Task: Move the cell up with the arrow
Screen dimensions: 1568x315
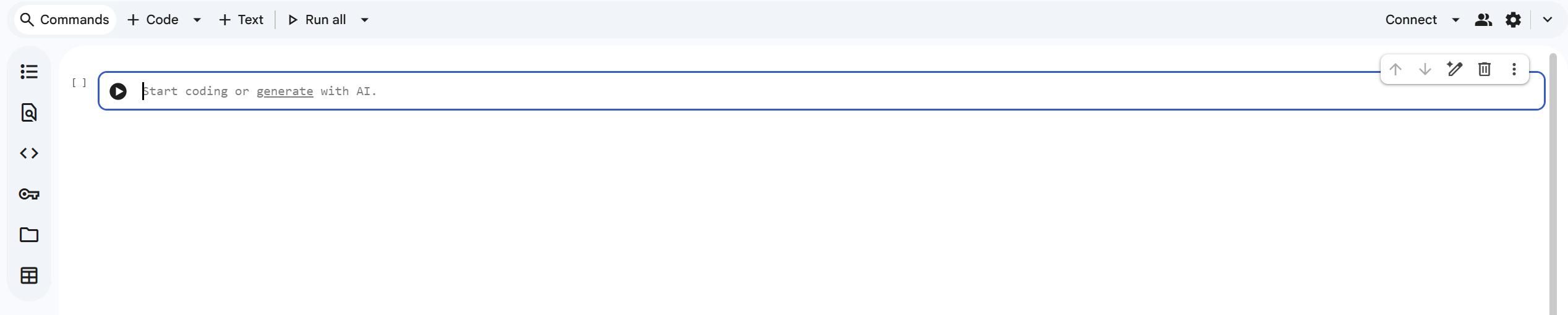Action: tap(1395, 69)
